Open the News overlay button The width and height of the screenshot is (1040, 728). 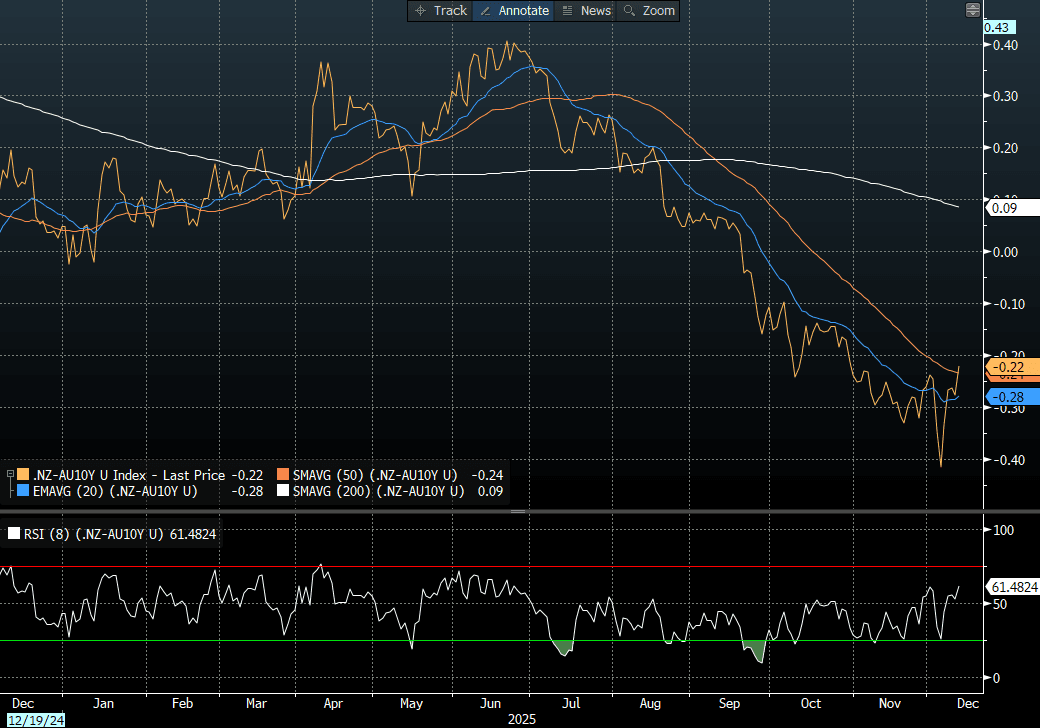(x=586, y=10)
